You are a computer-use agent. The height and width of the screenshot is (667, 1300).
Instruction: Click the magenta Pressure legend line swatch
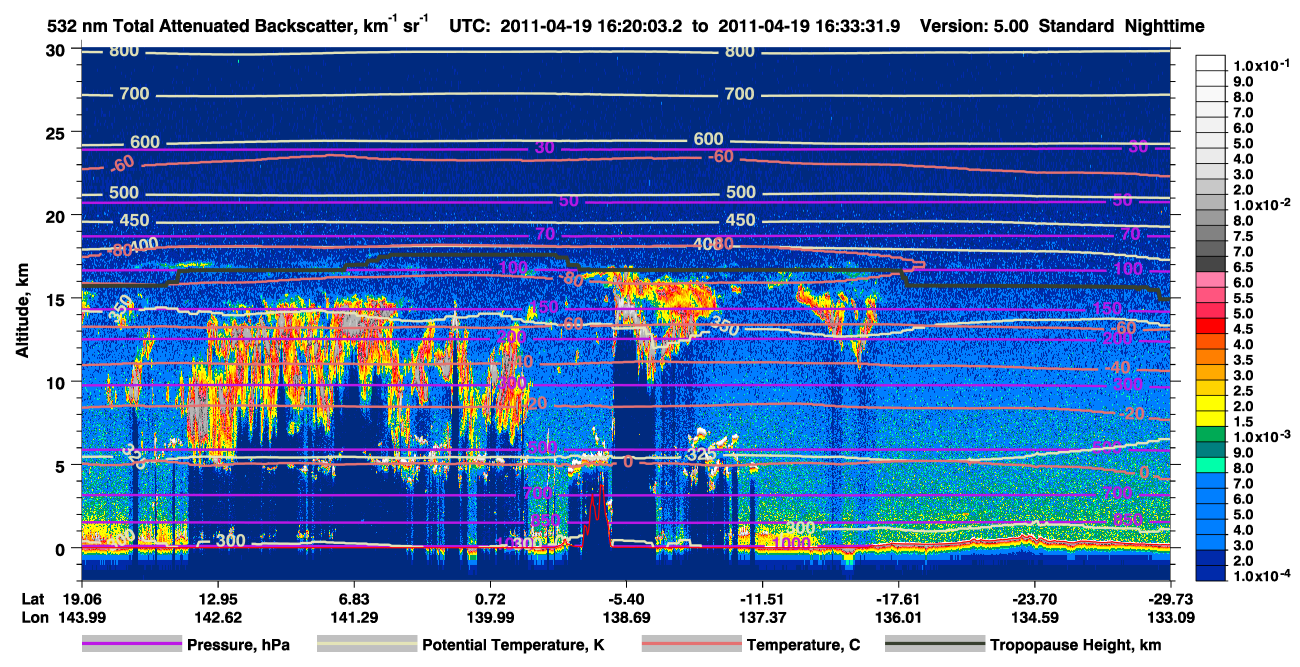click(x=133, y=646)
